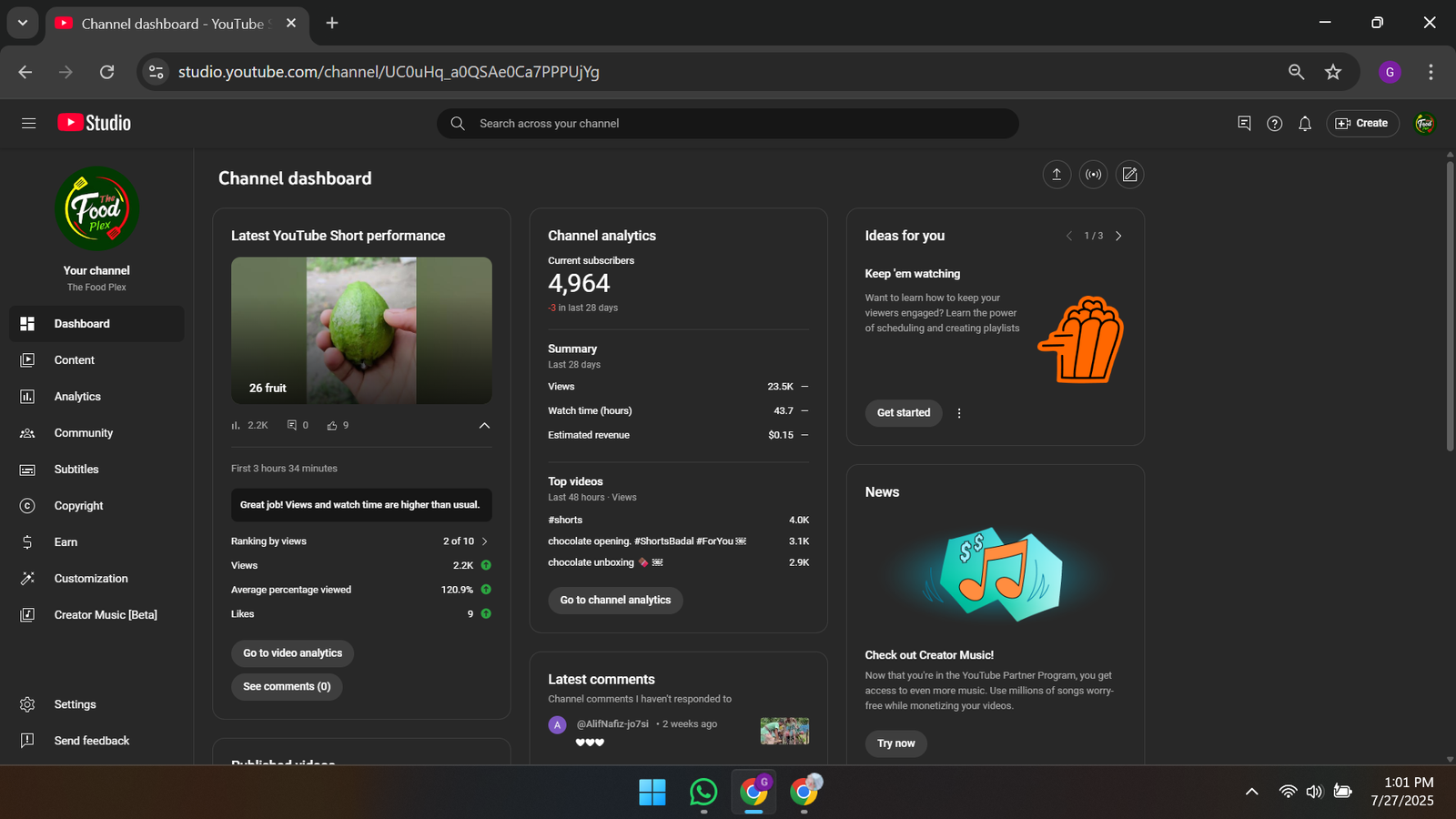Open the hamburger navigation menu
This screenshot has height=819, width=1456.
click(28, 123)
